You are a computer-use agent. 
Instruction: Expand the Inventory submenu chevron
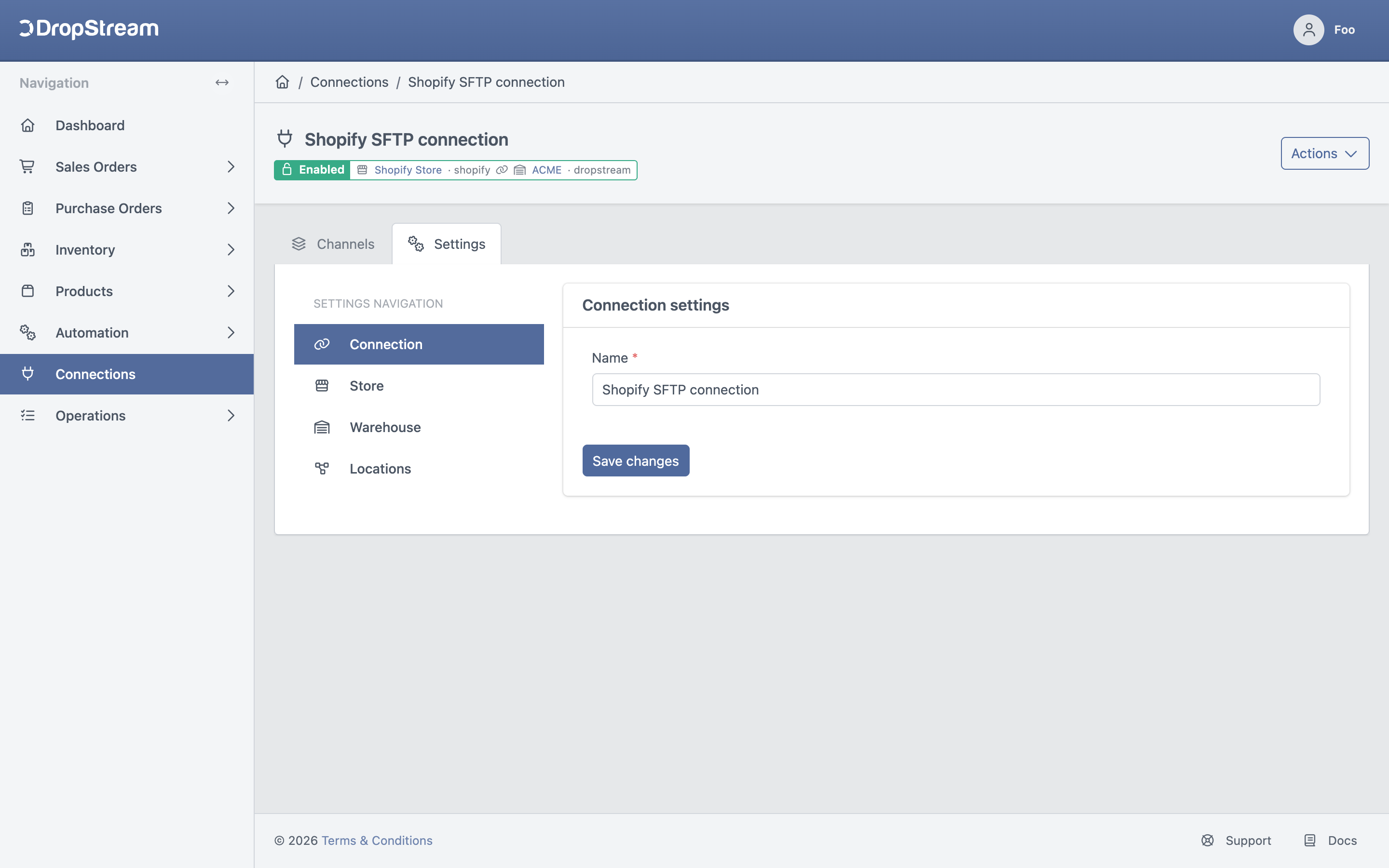tap(231, 250)
